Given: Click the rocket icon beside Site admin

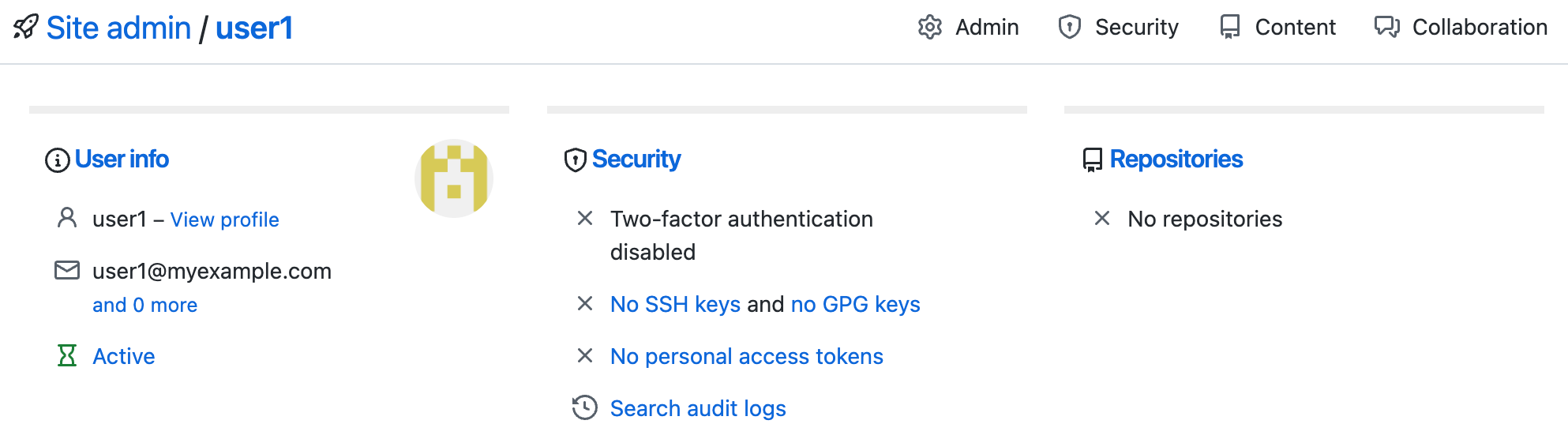Looking at the screenshot, I should pos(25,28).
